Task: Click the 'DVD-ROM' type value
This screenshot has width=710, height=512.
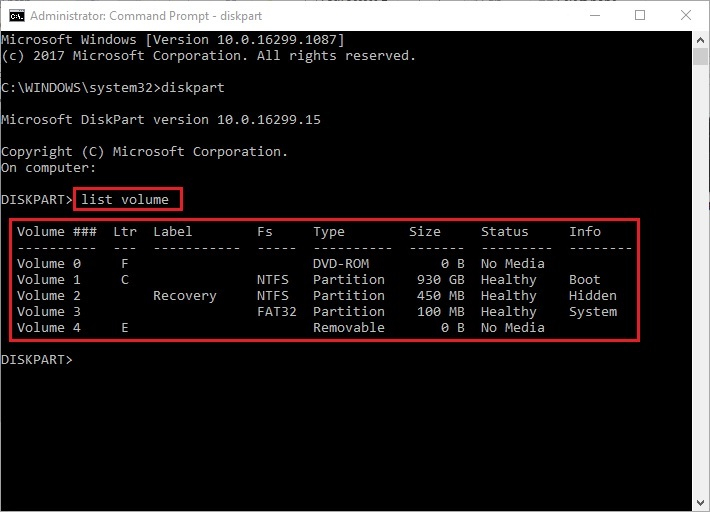Action: (341, 264)
